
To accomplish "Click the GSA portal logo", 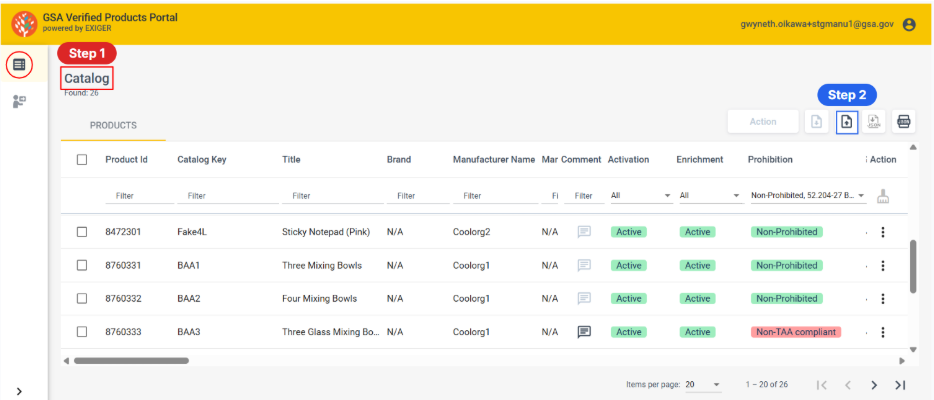I will click(x=24, y=23).
